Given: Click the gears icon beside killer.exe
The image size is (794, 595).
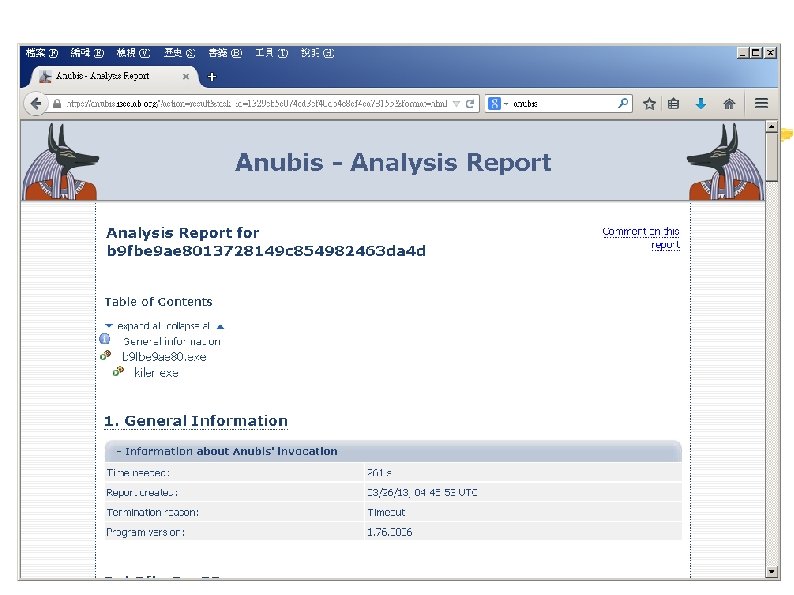Looking at the screenshot, I should click(x=118, y=371).
